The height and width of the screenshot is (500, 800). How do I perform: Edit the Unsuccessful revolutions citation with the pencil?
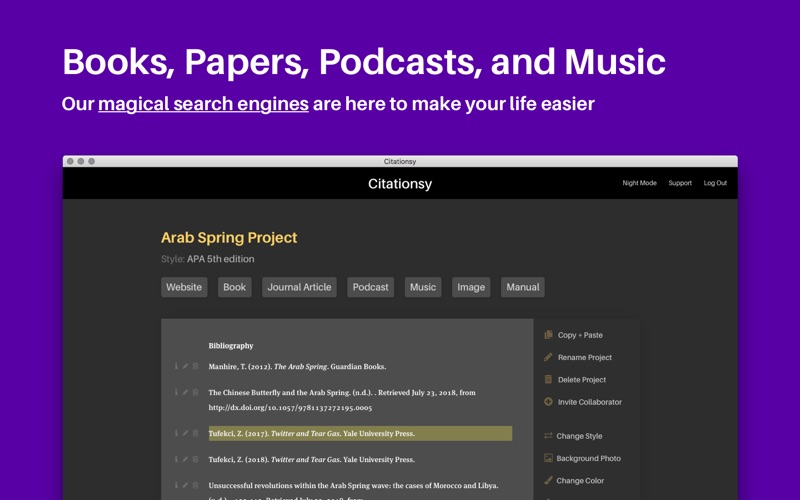tap(185, 485)
